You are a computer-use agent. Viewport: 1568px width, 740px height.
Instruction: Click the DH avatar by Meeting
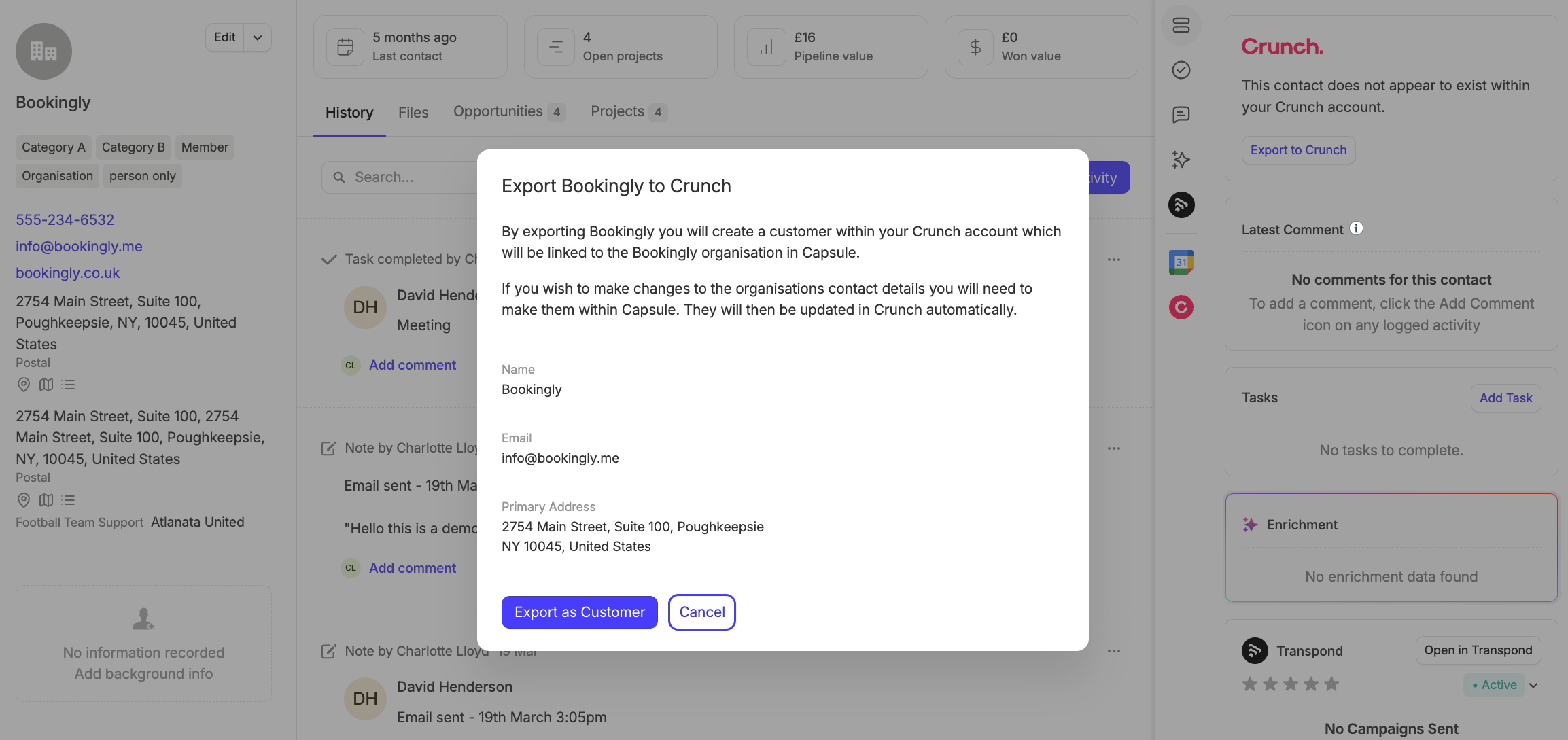pyautogui.click(x=365, y=307)
